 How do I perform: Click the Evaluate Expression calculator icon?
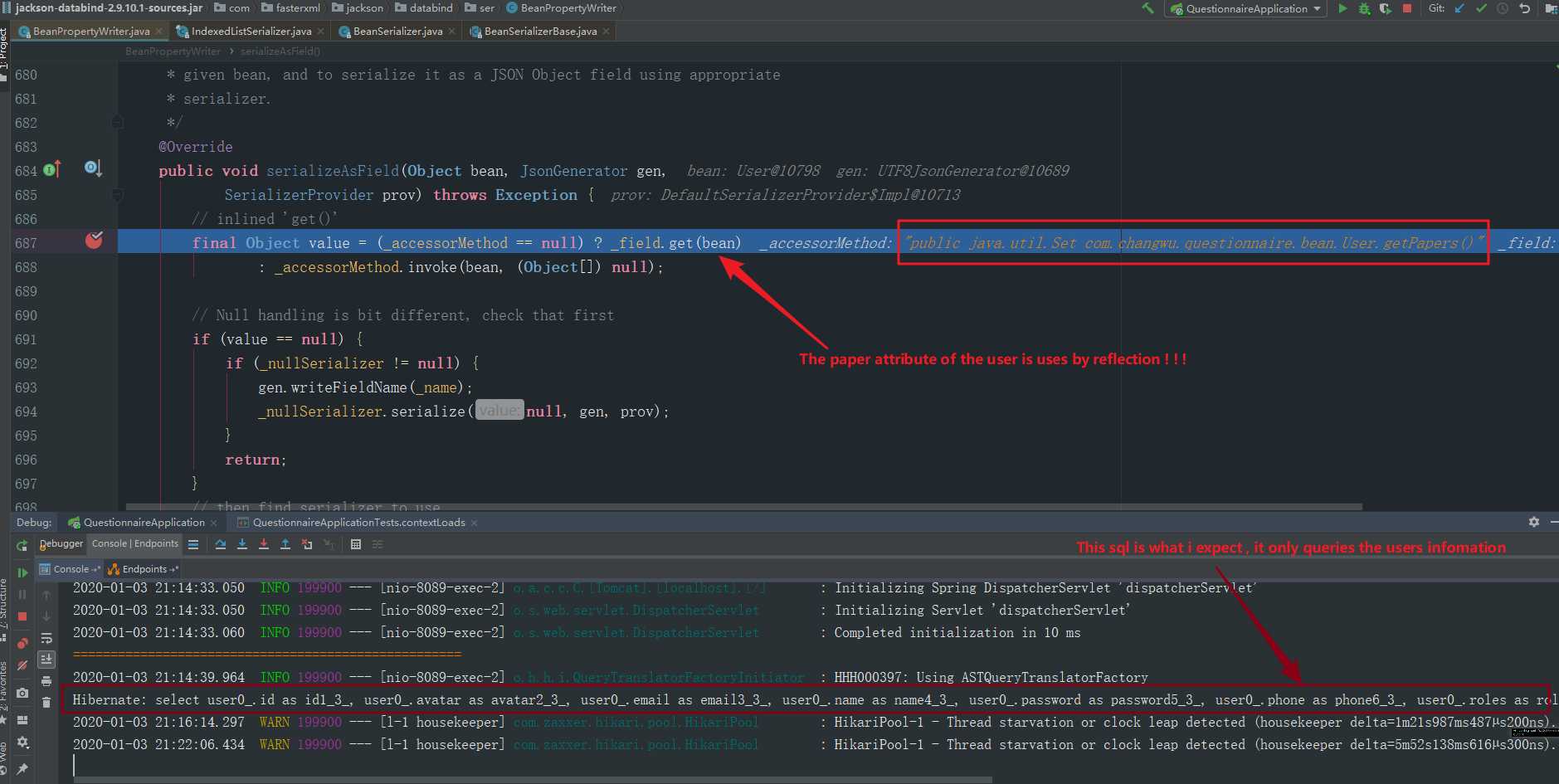pyautogui.click(x=356, y=544)
